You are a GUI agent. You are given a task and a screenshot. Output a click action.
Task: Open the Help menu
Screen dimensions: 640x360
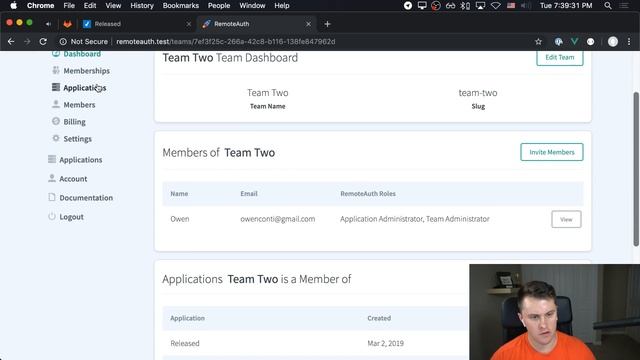point(282,6)
